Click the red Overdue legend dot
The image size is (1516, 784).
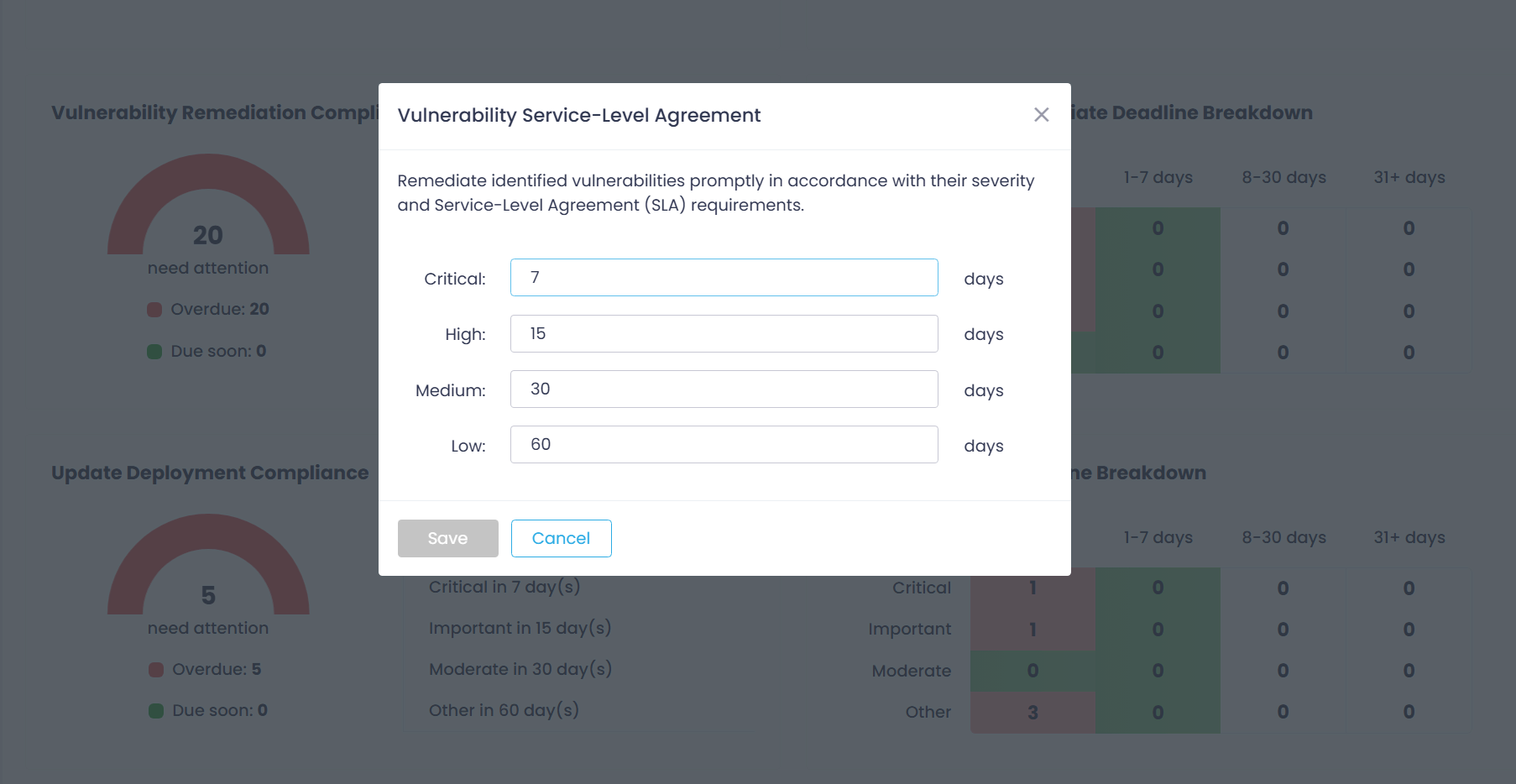coord(154,310)
